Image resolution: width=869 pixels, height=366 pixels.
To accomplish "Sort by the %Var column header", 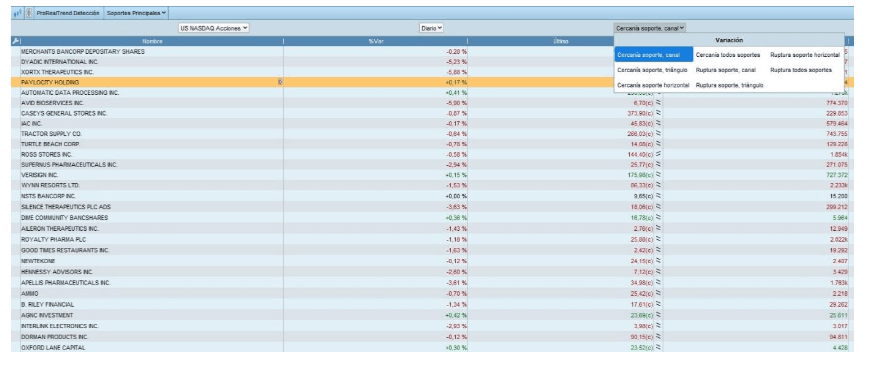I will pos(376,41).
